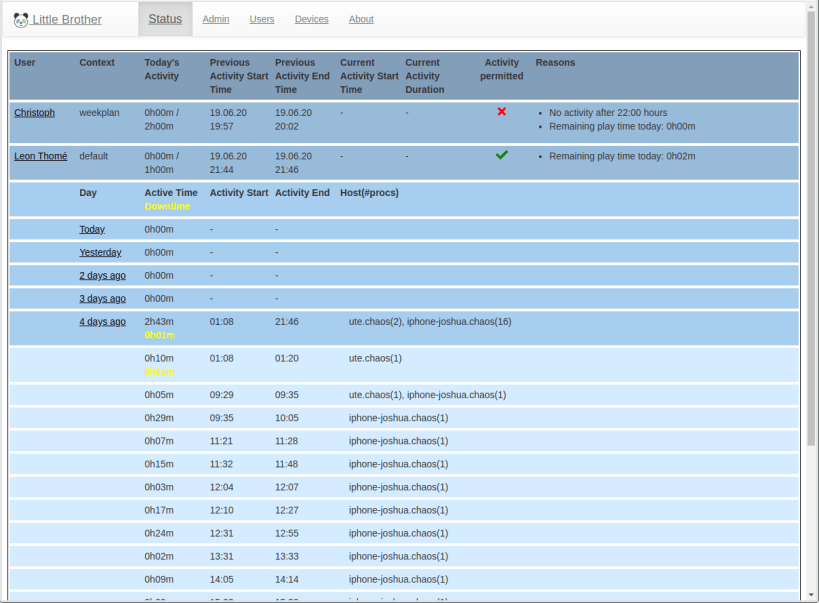
Task: Collapse the 4 days ago row
Action: pyautogui.click(x=102, y=321)
